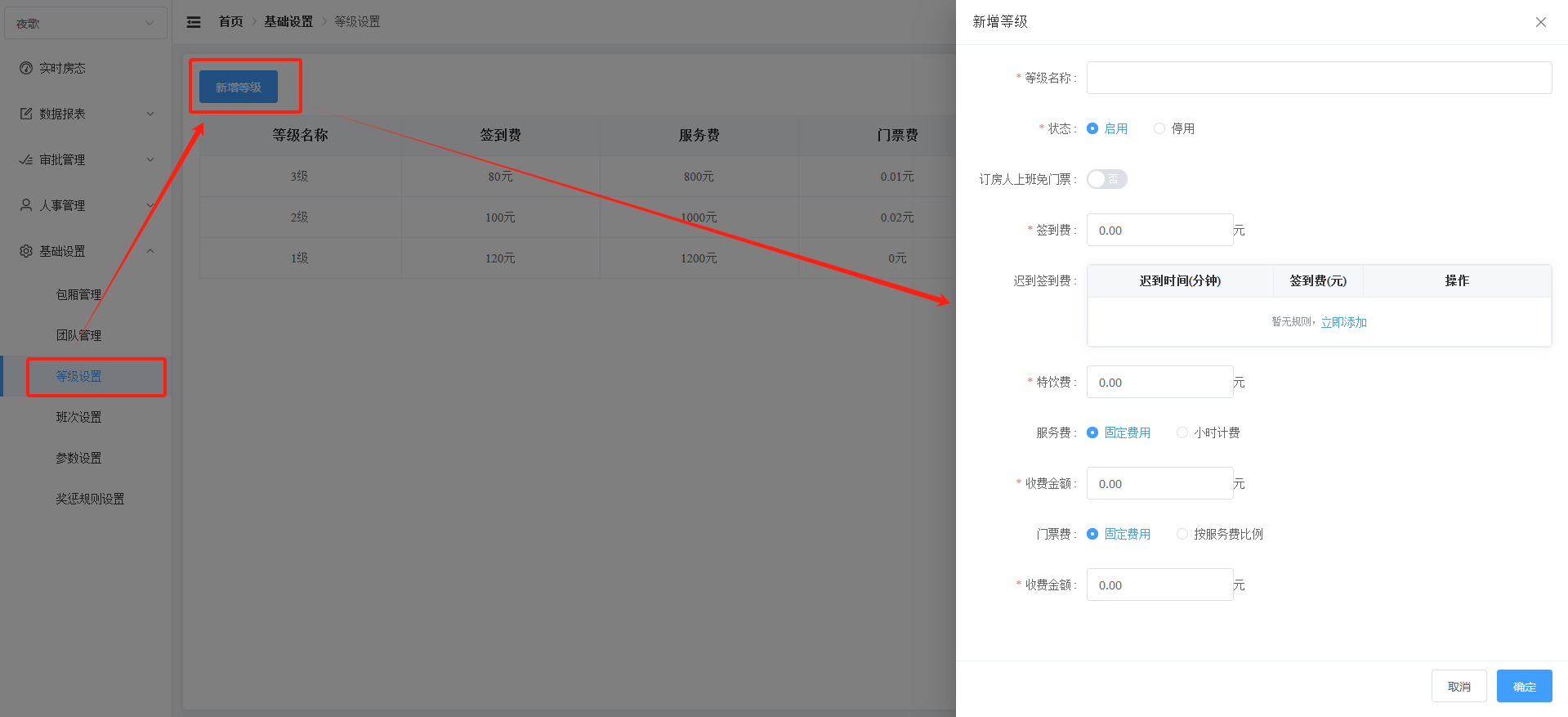The image size is (1568, 717).
Task: Select 等级设置 submenu item
Action: pos(78,376)
